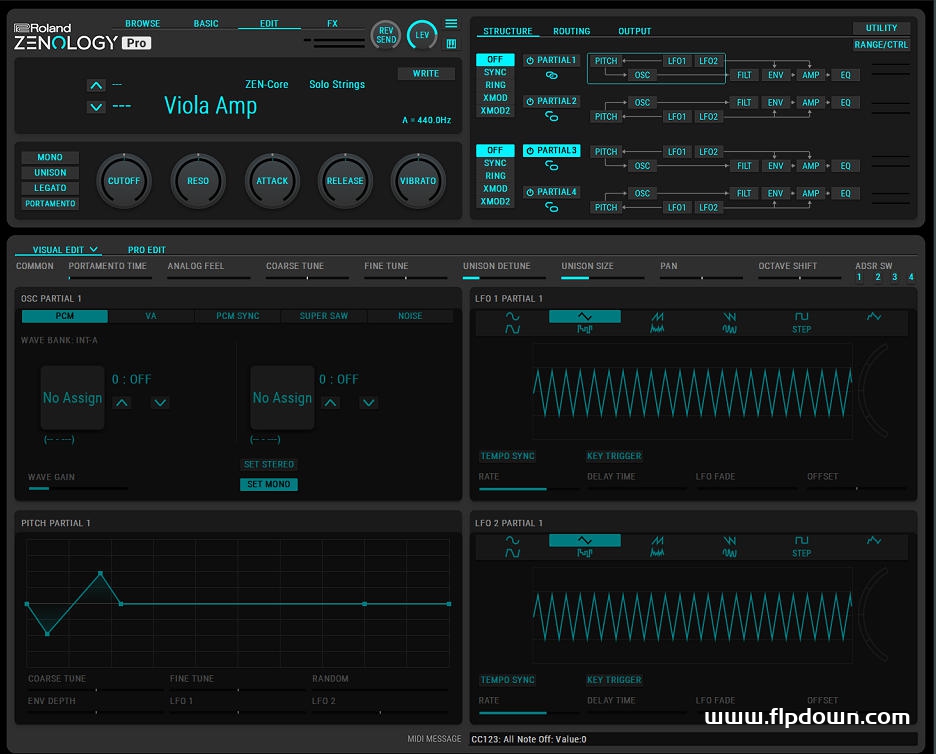This screenshot has height=754, width=936.
Task: Open the VISUAL EDIT dropdown
Action: (x=64, y=250)
